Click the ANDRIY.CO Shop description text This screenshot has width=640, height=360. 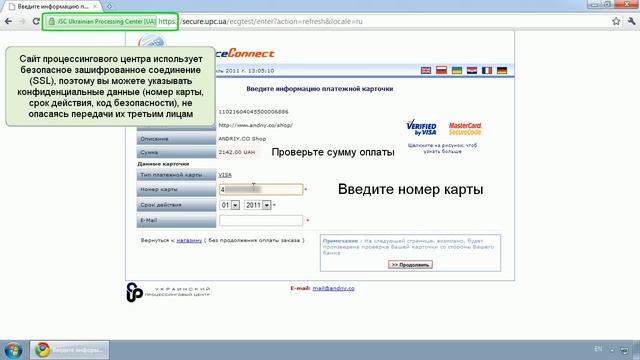click(x=242, y=139)
